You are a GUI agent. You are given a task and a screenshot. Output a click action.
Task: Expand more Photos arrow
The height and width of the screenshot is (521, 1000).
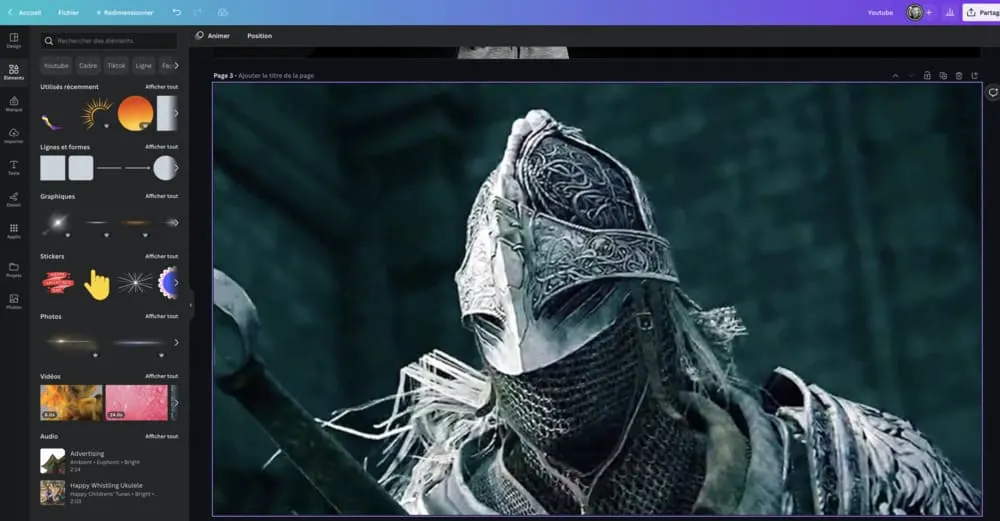[x=176, y=342]
